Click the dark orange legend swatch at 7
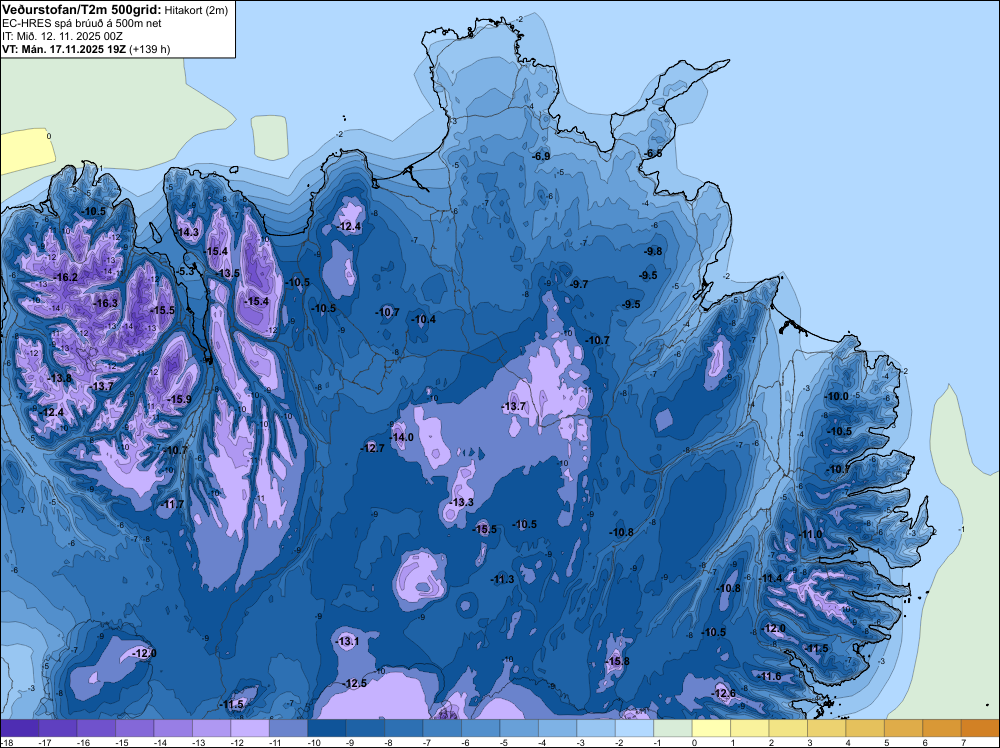1000x748 pixels. click(980, 728)
